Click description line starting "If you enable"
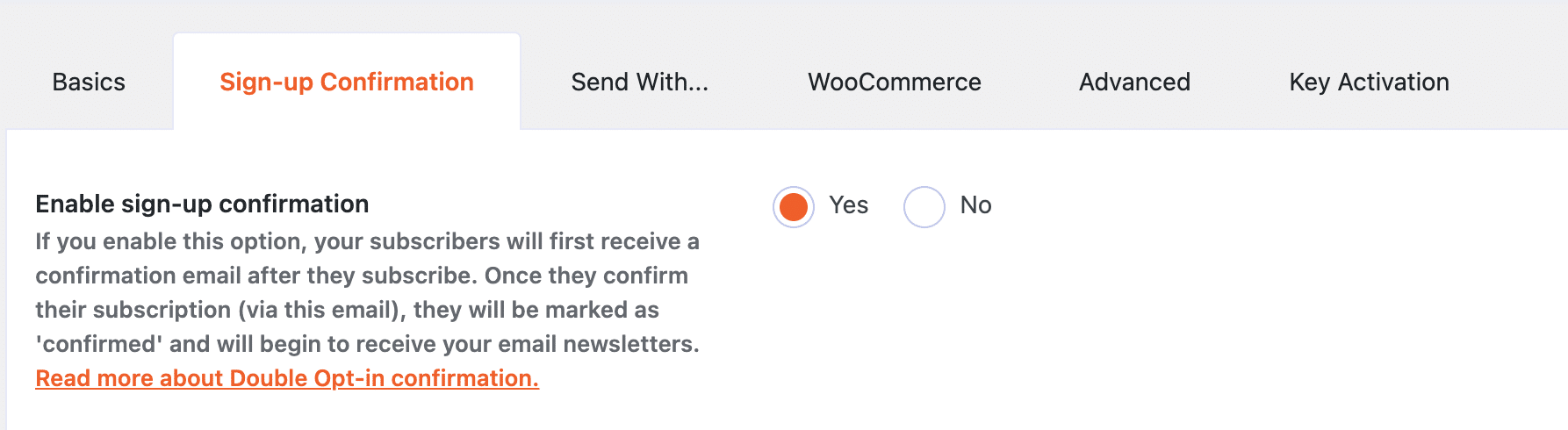This screenshot has width=1568, height=430. pyautogui.click(x=367, y=241)
